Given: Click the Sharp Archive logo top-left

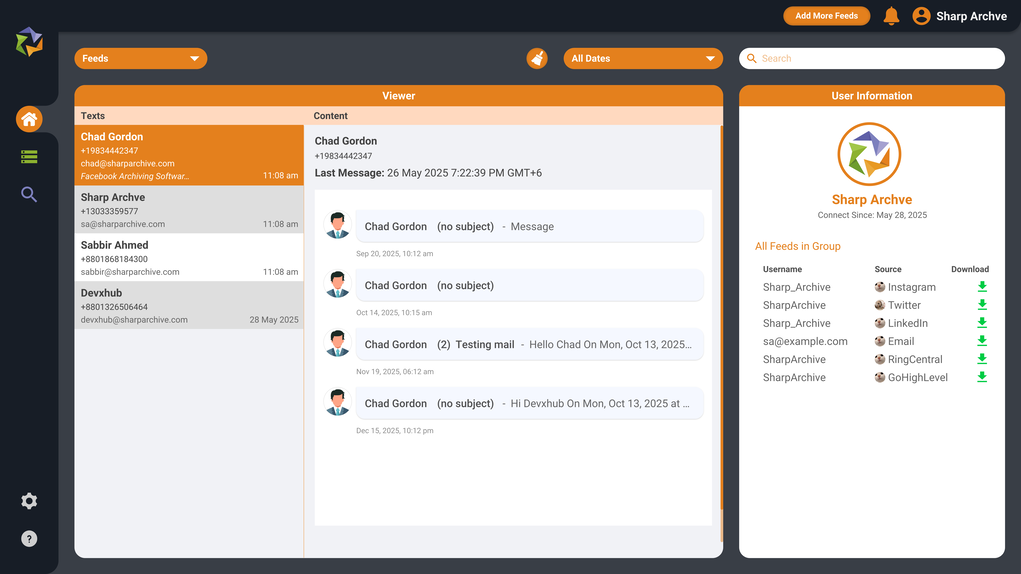Looking at the screenshot, I should click(29, 42).
